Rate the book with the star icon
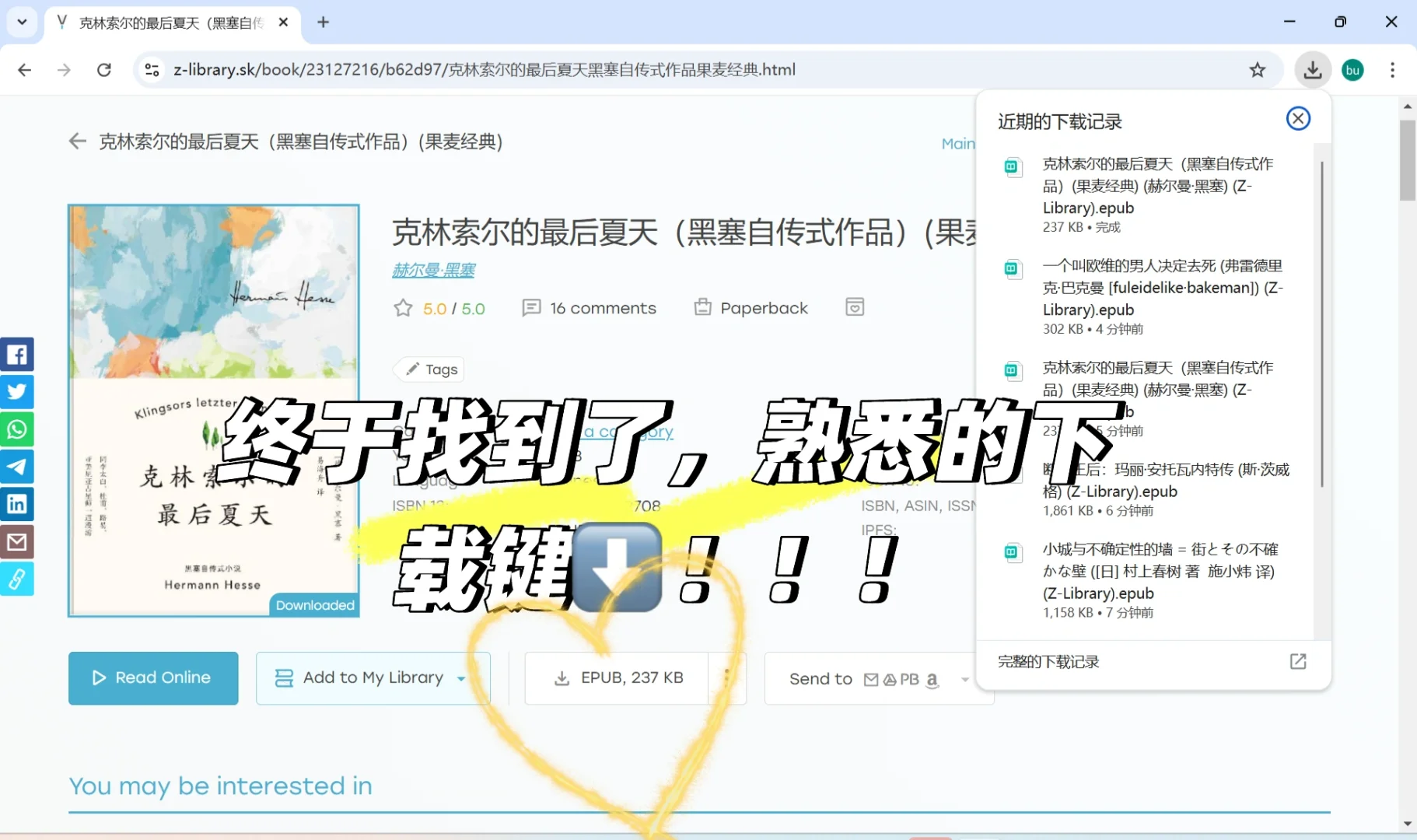Screen dimensions: 1417x840 pos(403,308)
